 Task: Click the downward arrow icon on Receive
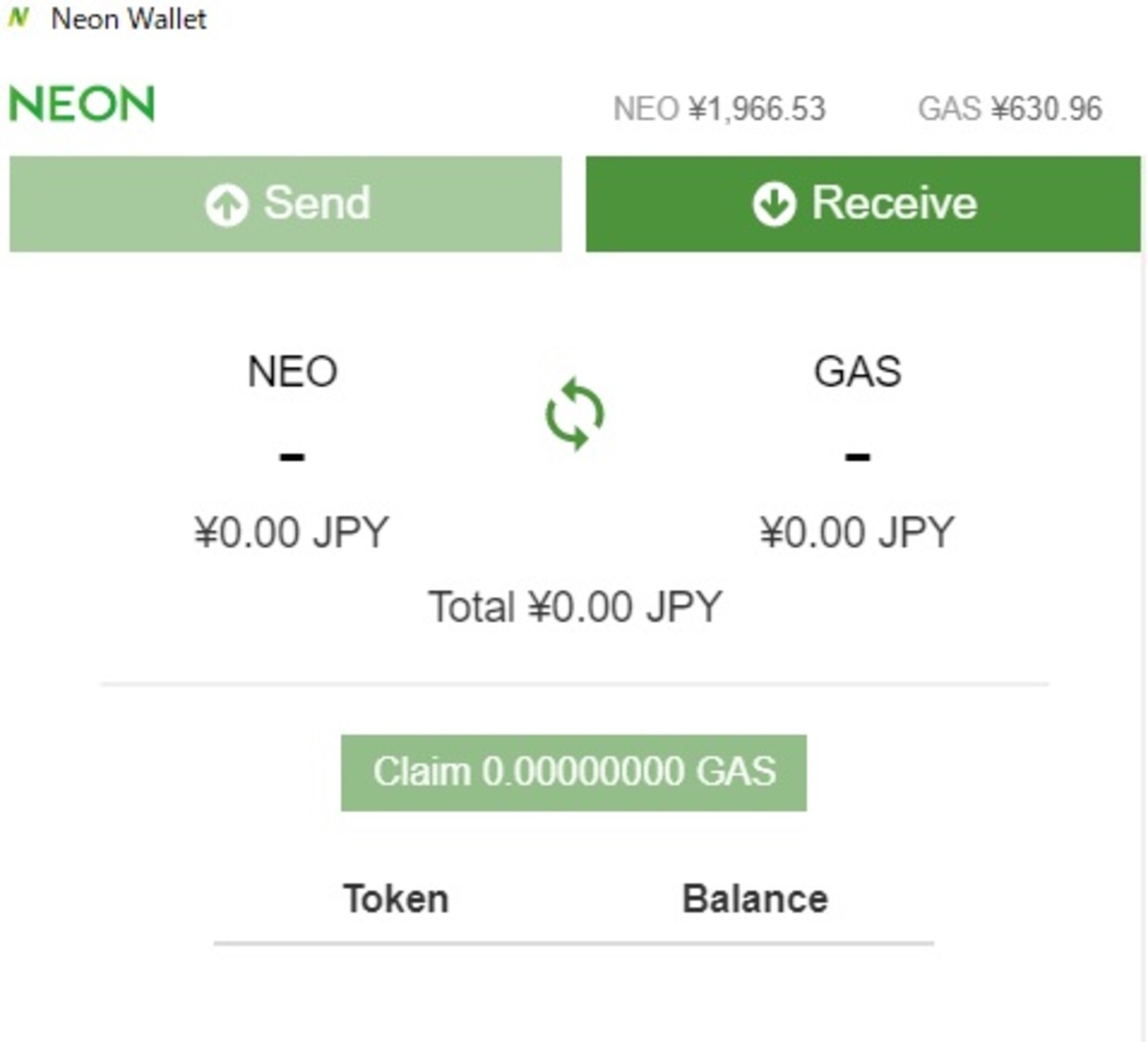(x=775, y=203)
